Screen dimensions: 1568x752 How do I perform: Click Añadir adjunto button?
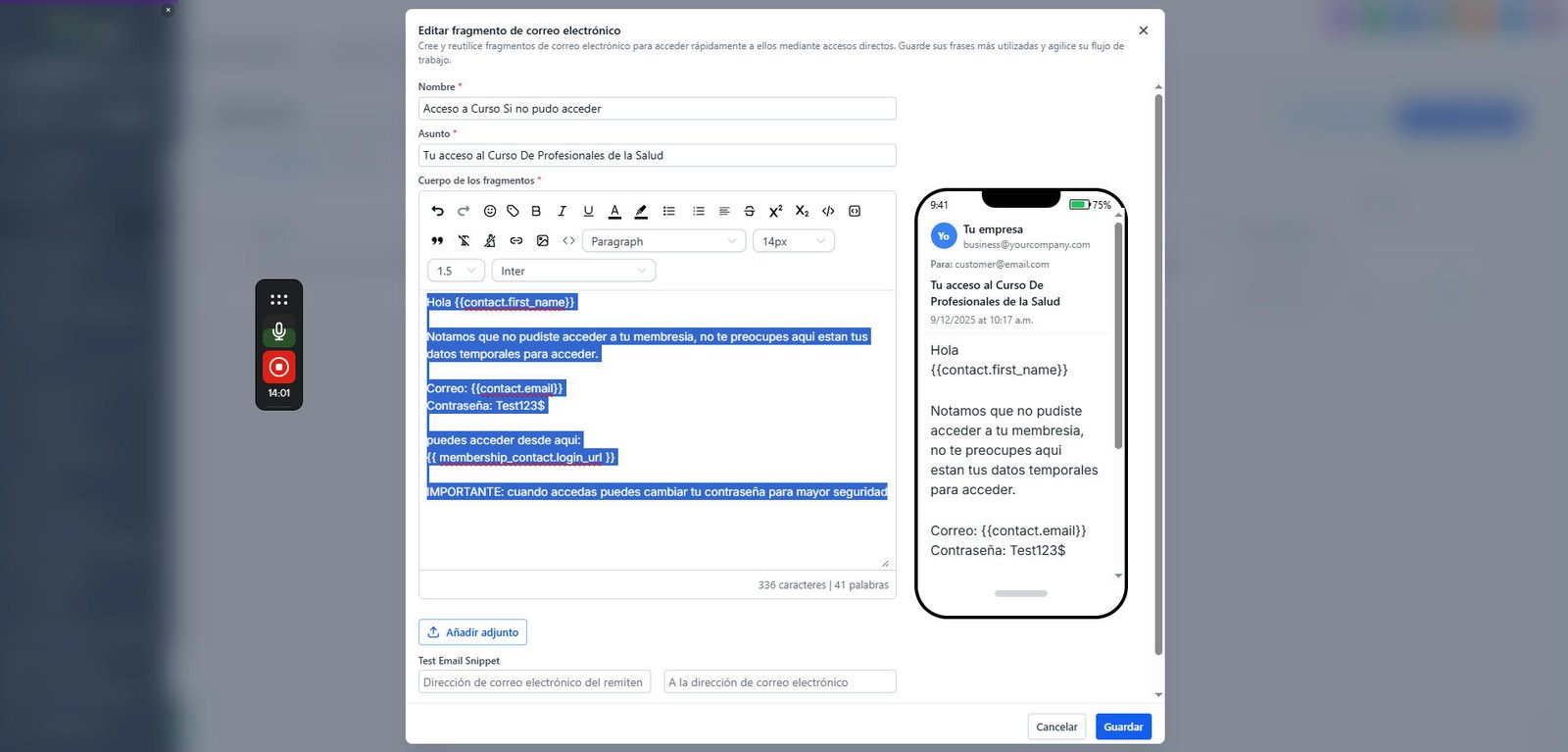(x=472, y=632)
